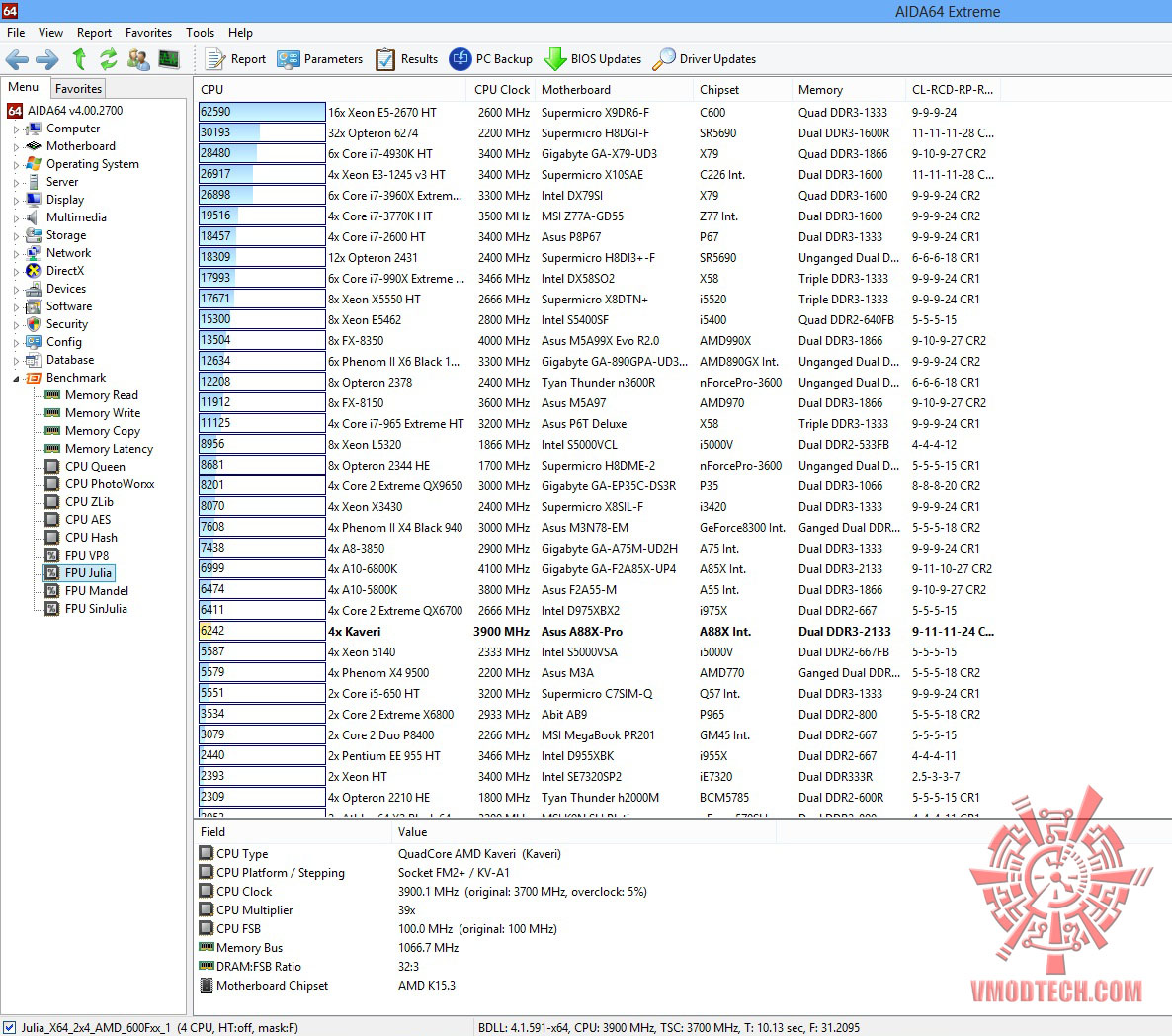Sort by the CL-RCD-RP-R... column header

point(953,90)
